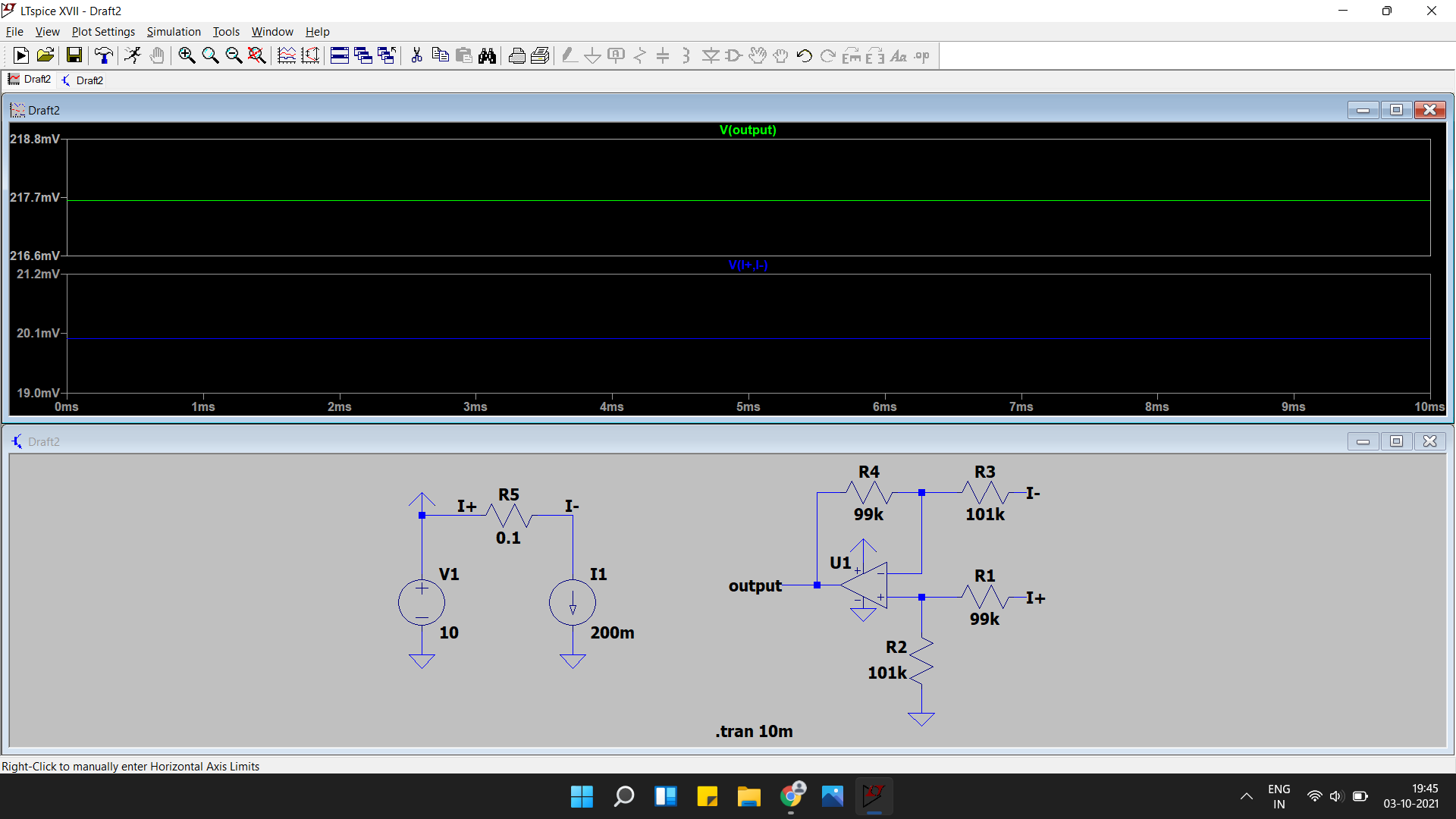Image resolution: width=1456 pixels, height=819 pixels.
Task: Open Find with the binoculars icon
Action: pyautogui.click(x=488, y=55)
